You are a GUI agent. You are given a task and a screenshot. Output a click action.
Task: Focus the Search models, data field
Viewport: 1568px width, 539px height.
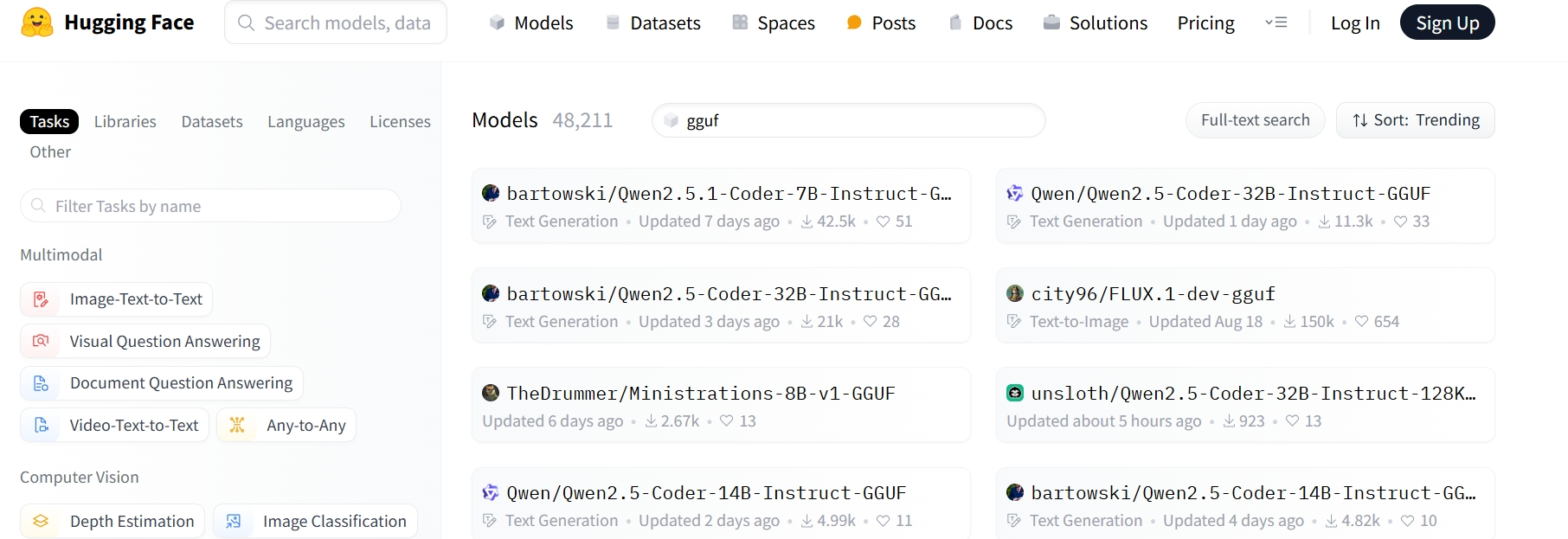pyautogui.click(x=336, y=22)
